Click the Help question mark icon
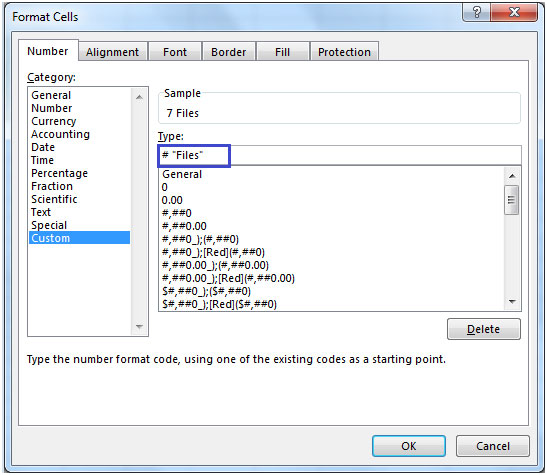This screenshot has width=547, height=475. [477, 13]
